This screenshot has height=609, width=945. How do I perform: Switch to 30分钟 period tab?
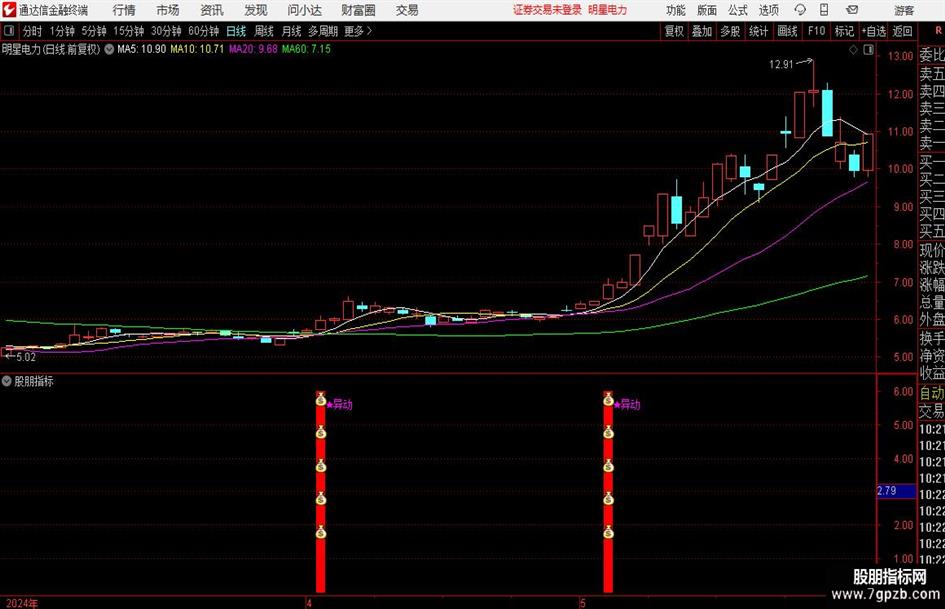(x=166, y=31)
